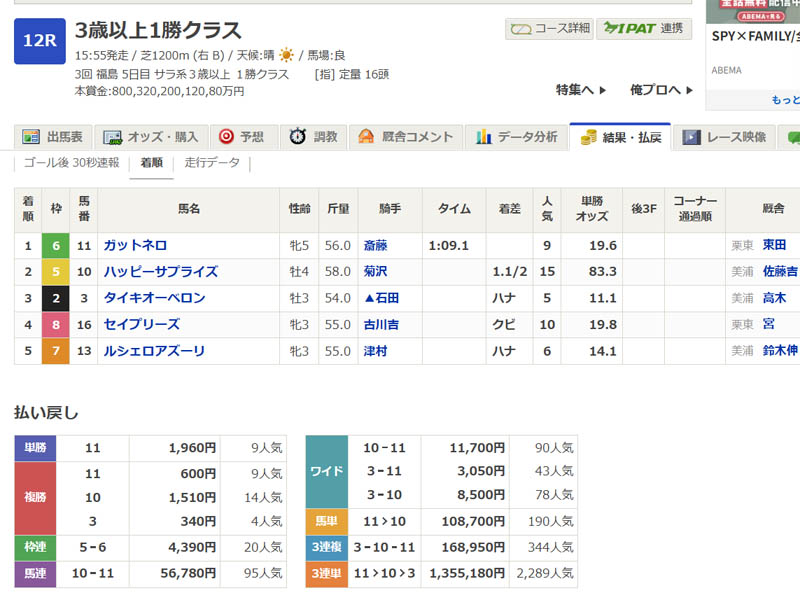Open horse ハッピーサプライズ link
This screenshot has width=800, height=600.
pos(160,271)
